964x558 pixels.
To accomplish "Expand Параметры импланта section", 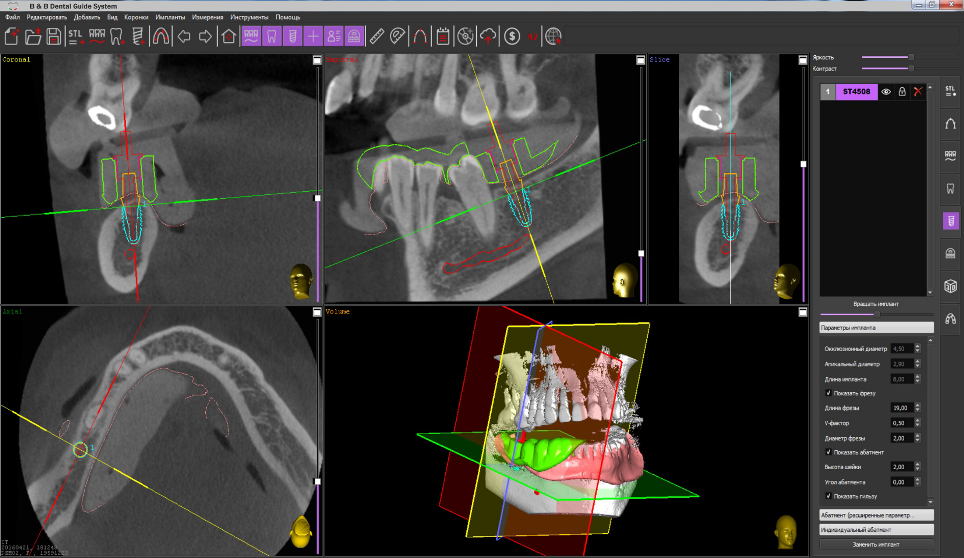I will [x=876, y=328].
